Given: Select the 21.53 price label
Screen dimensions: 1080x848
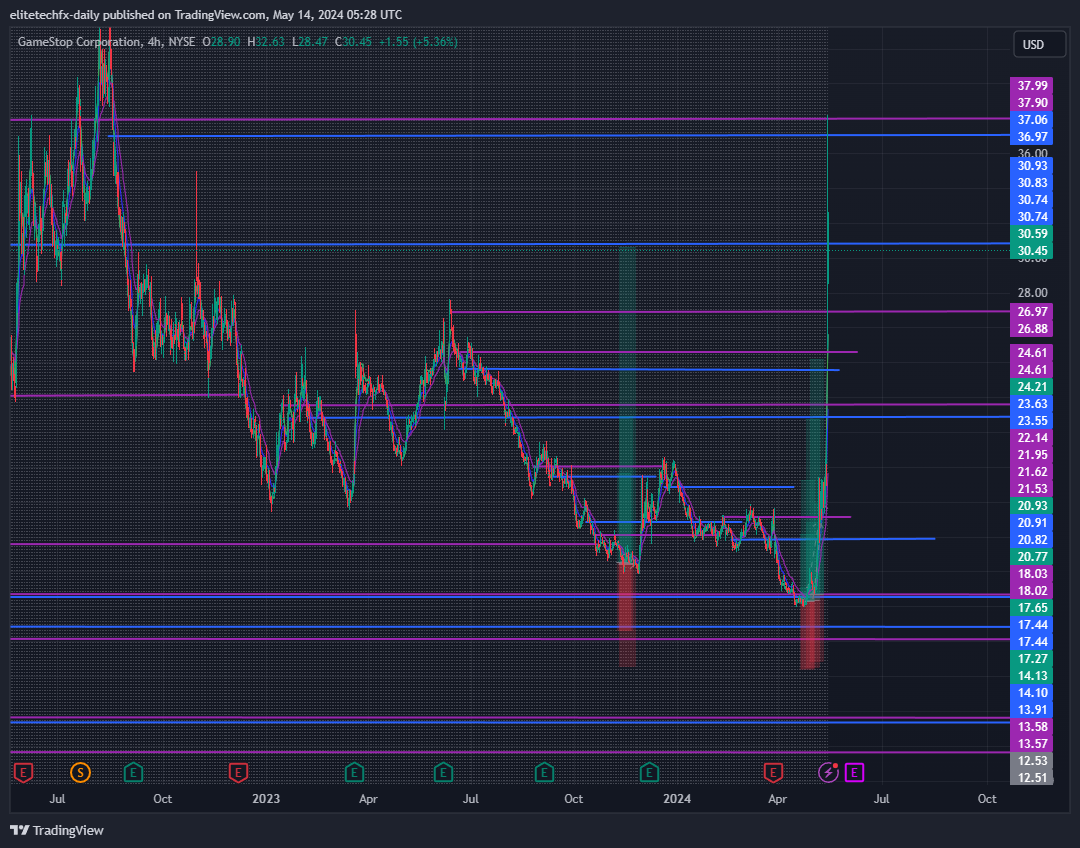Looking at the screenshot, I should [1032, 488].
